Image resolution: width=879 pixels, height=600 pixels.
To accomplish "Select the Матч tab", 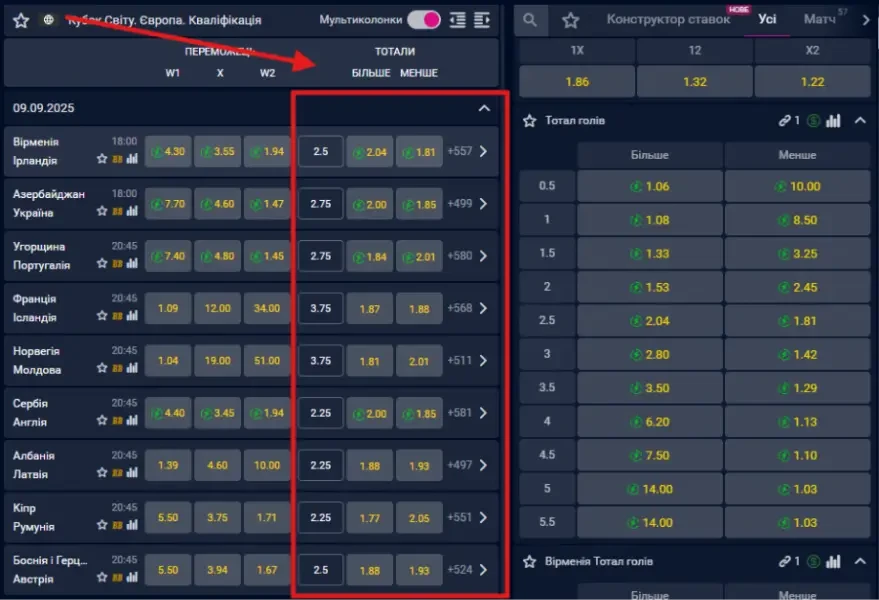I will 820,20.
